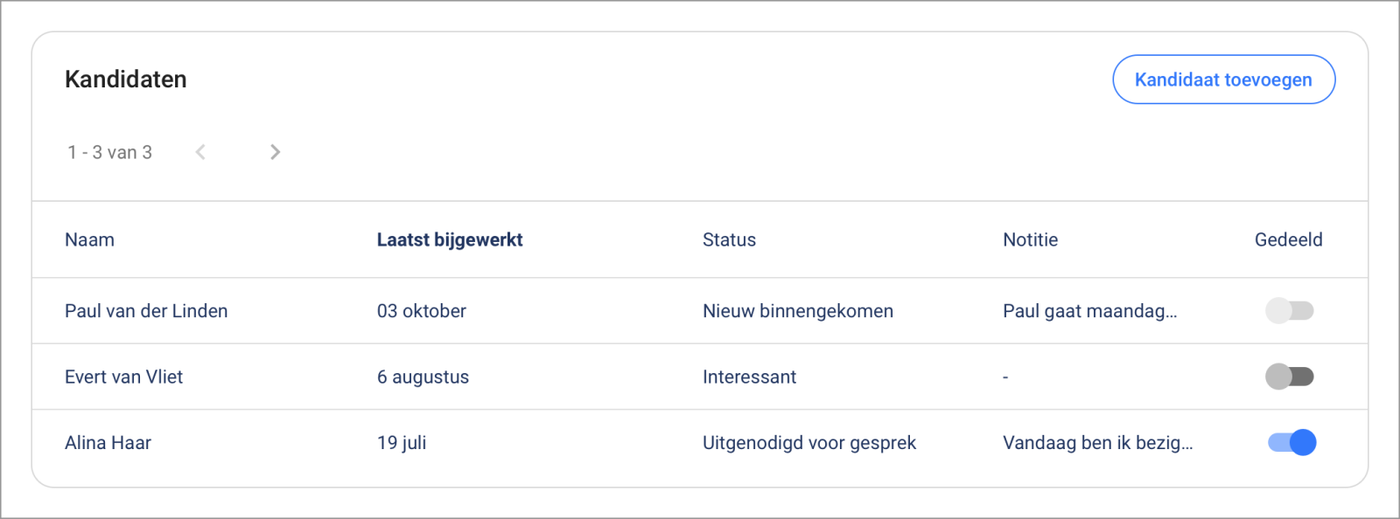Open candidate Evert van Vliet

click(x=124, y=377)
